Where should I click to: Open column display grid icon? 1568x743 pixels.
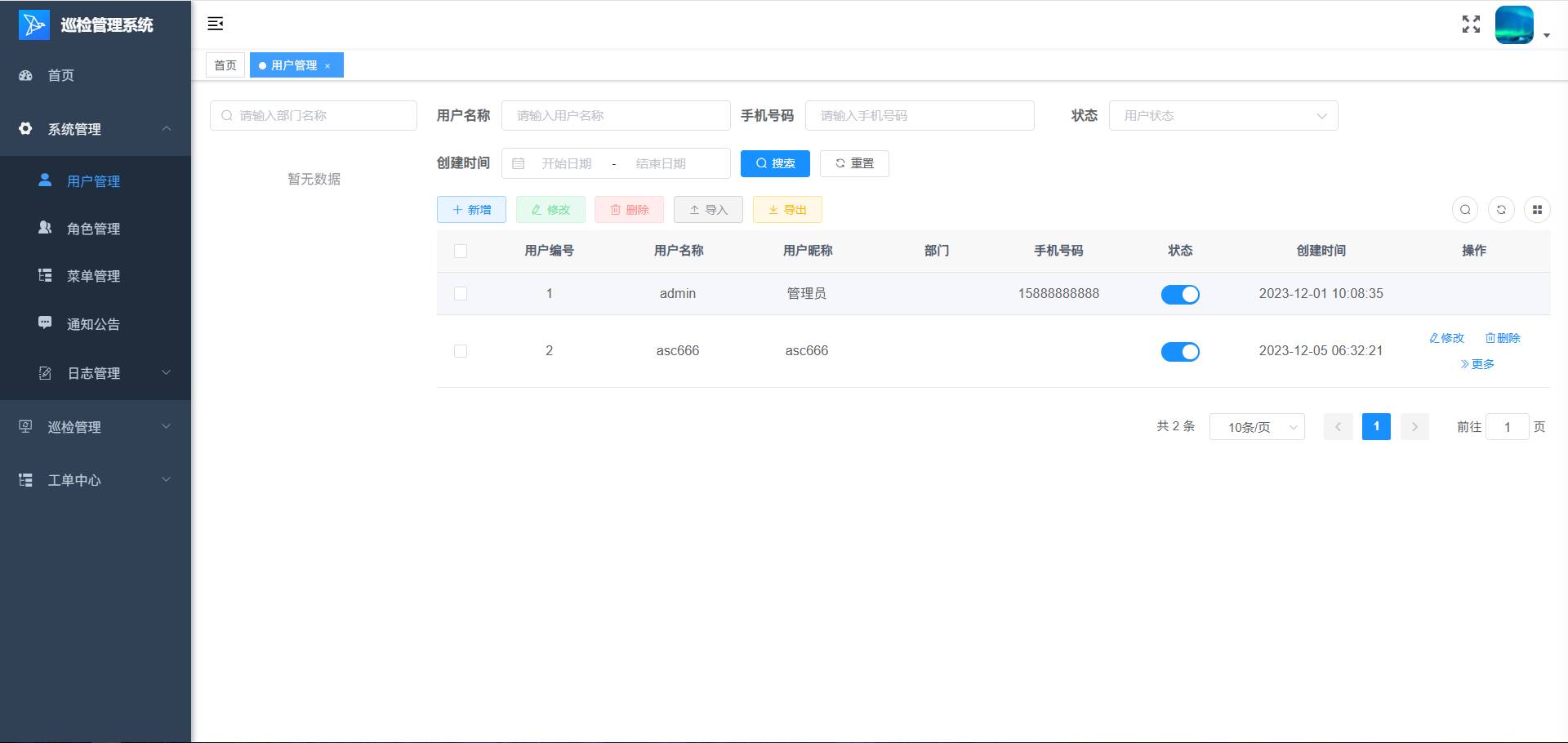coord(1537,210)
